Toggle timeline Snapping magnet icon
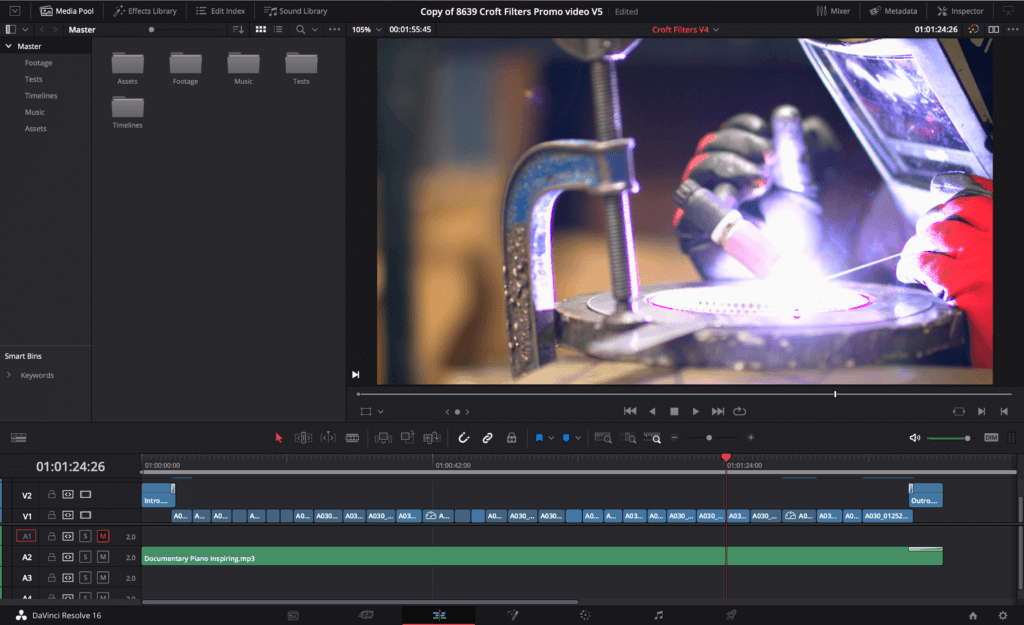 (464, 438)
